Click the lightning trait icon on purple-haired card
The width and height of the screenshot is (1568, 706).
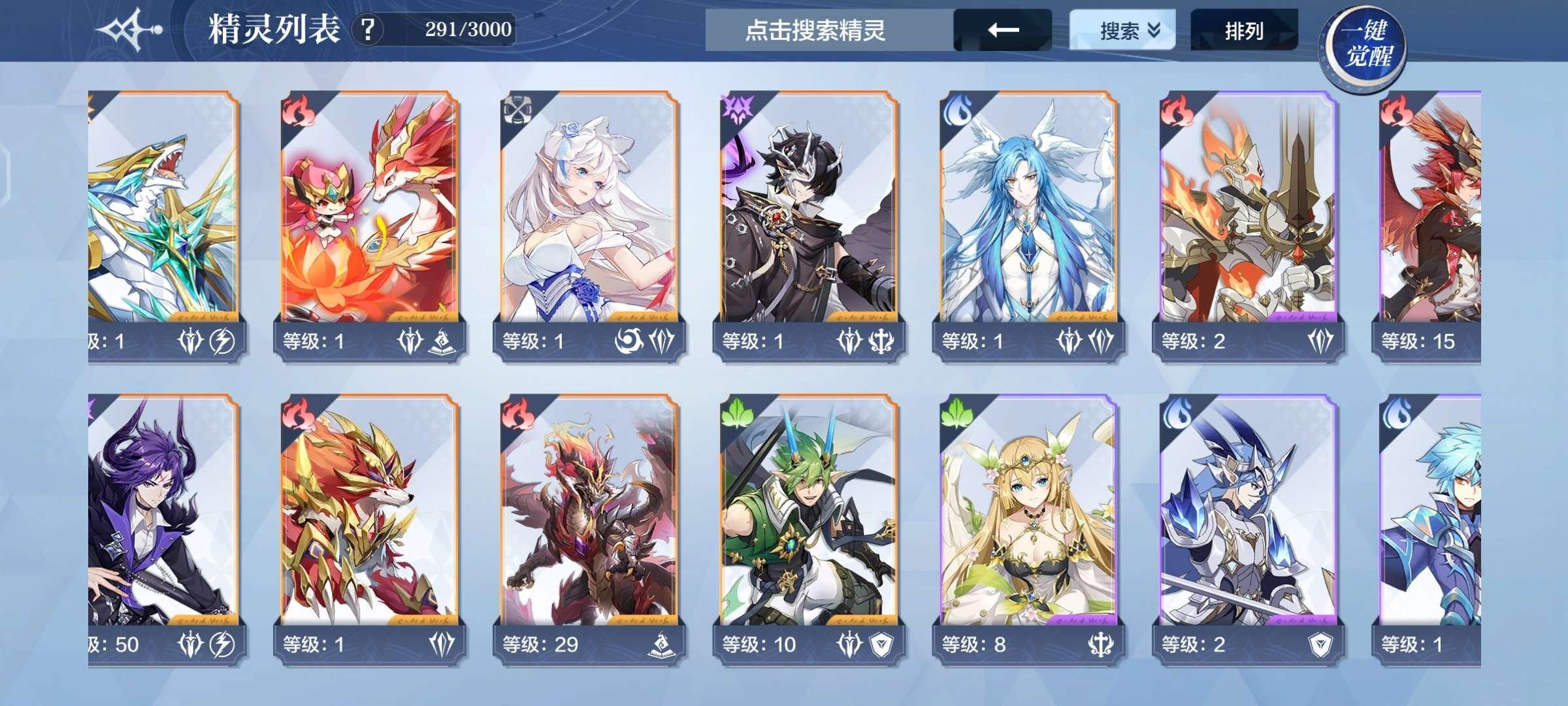click(221, 645)
